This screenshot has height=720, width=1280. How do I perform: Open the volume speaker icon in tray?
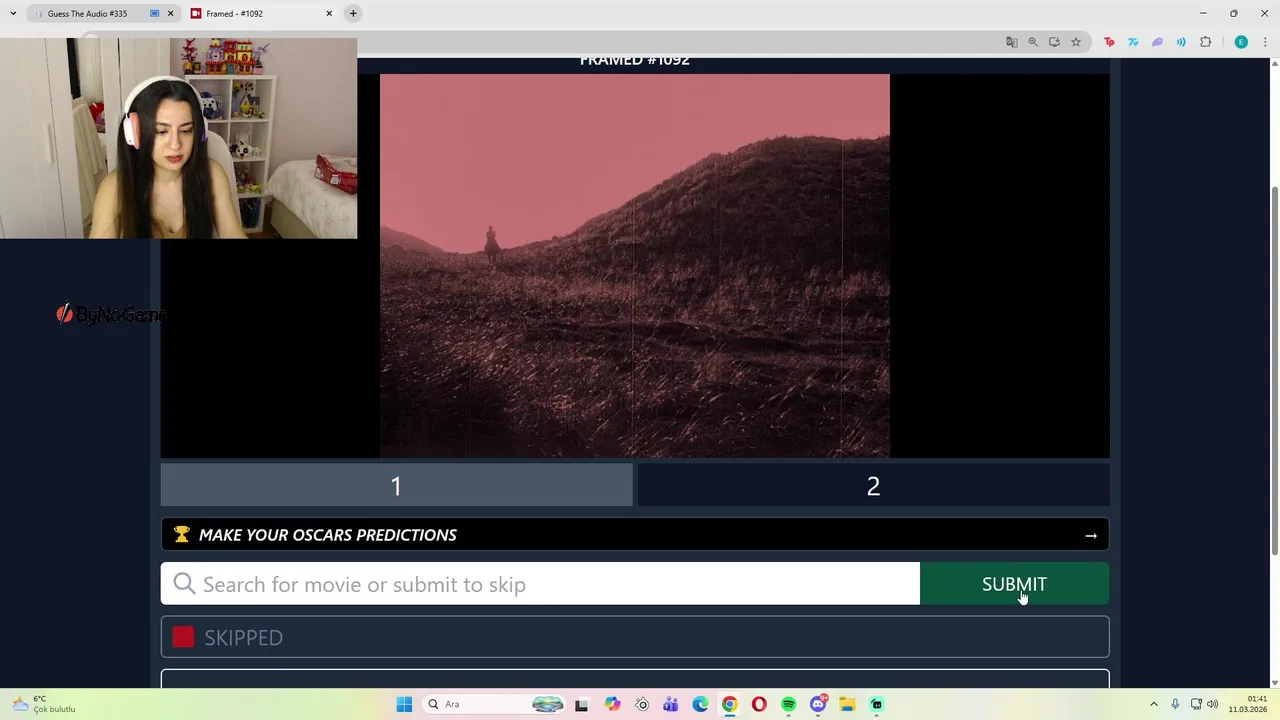click(x=1212, y=704)
